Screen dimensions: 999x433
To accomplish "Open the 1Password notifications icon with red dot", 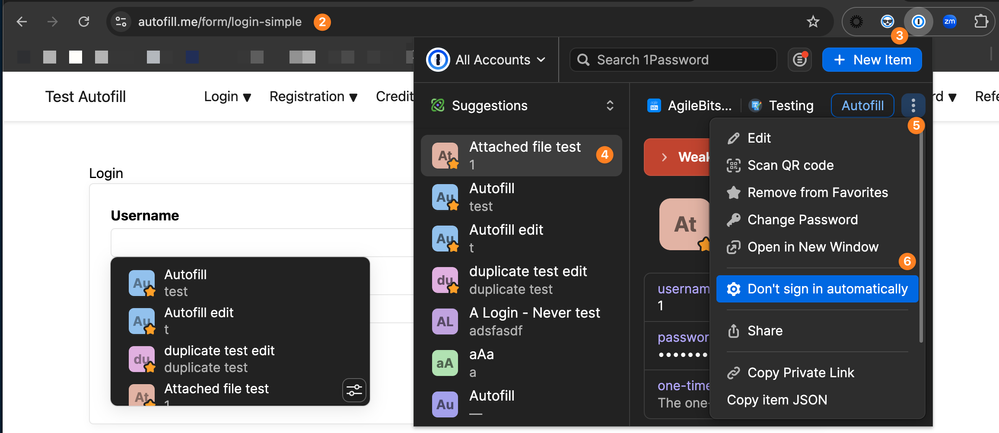I will 800,60.
